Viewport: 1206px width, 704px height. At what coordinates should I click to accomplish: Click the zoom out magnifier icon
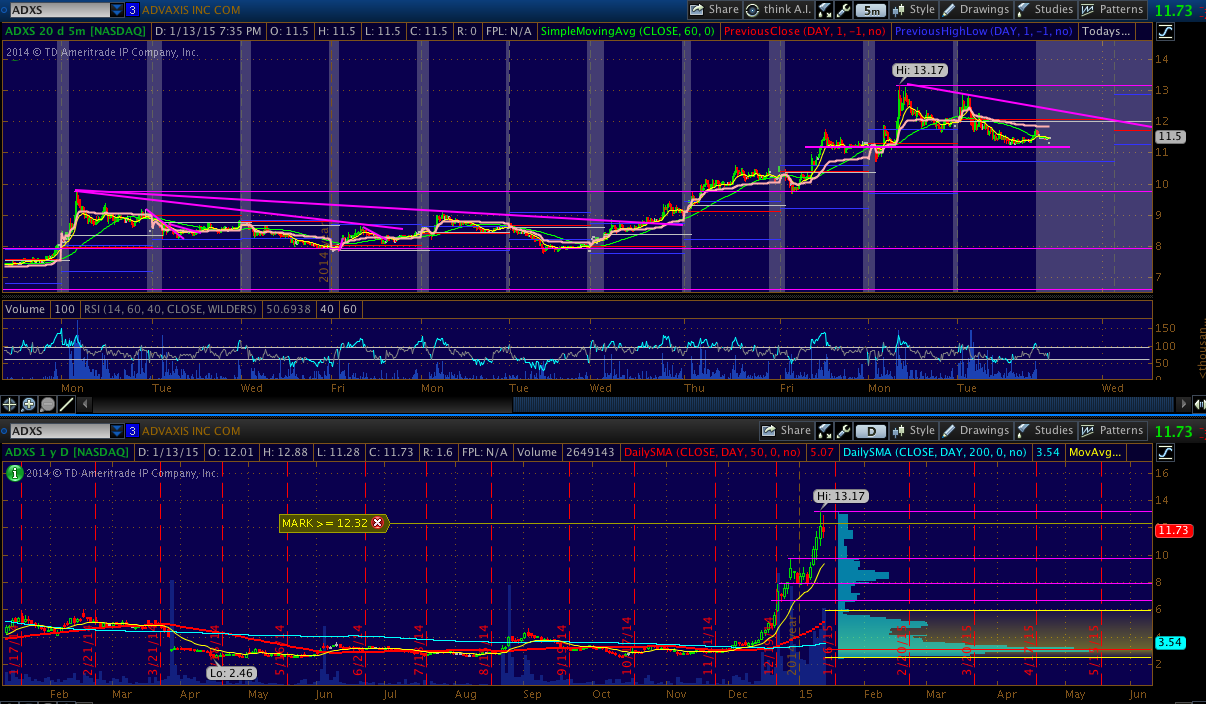click(48, 405)
